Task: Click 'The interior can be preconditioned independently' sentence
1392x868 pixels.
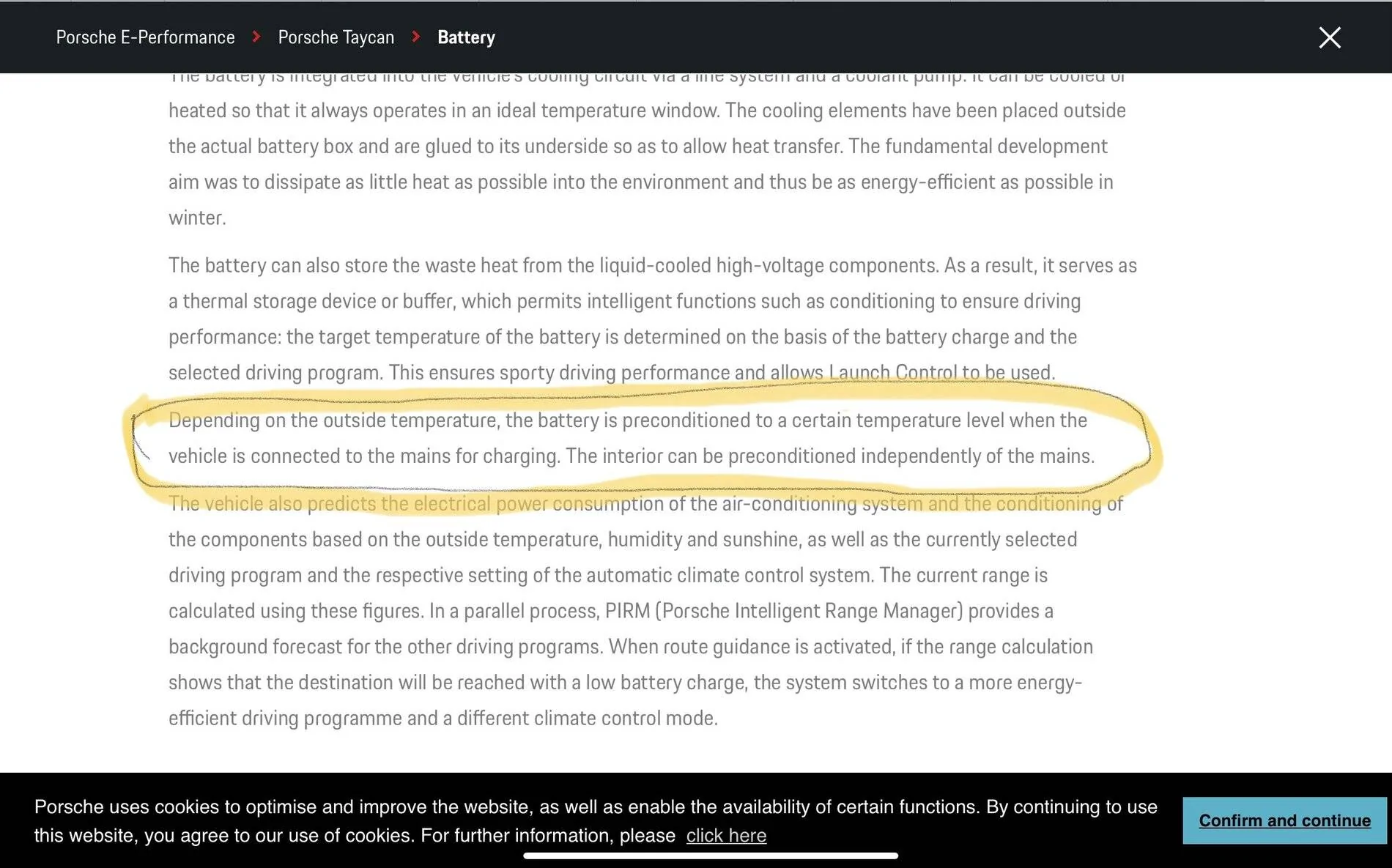Action: (830, 456)
